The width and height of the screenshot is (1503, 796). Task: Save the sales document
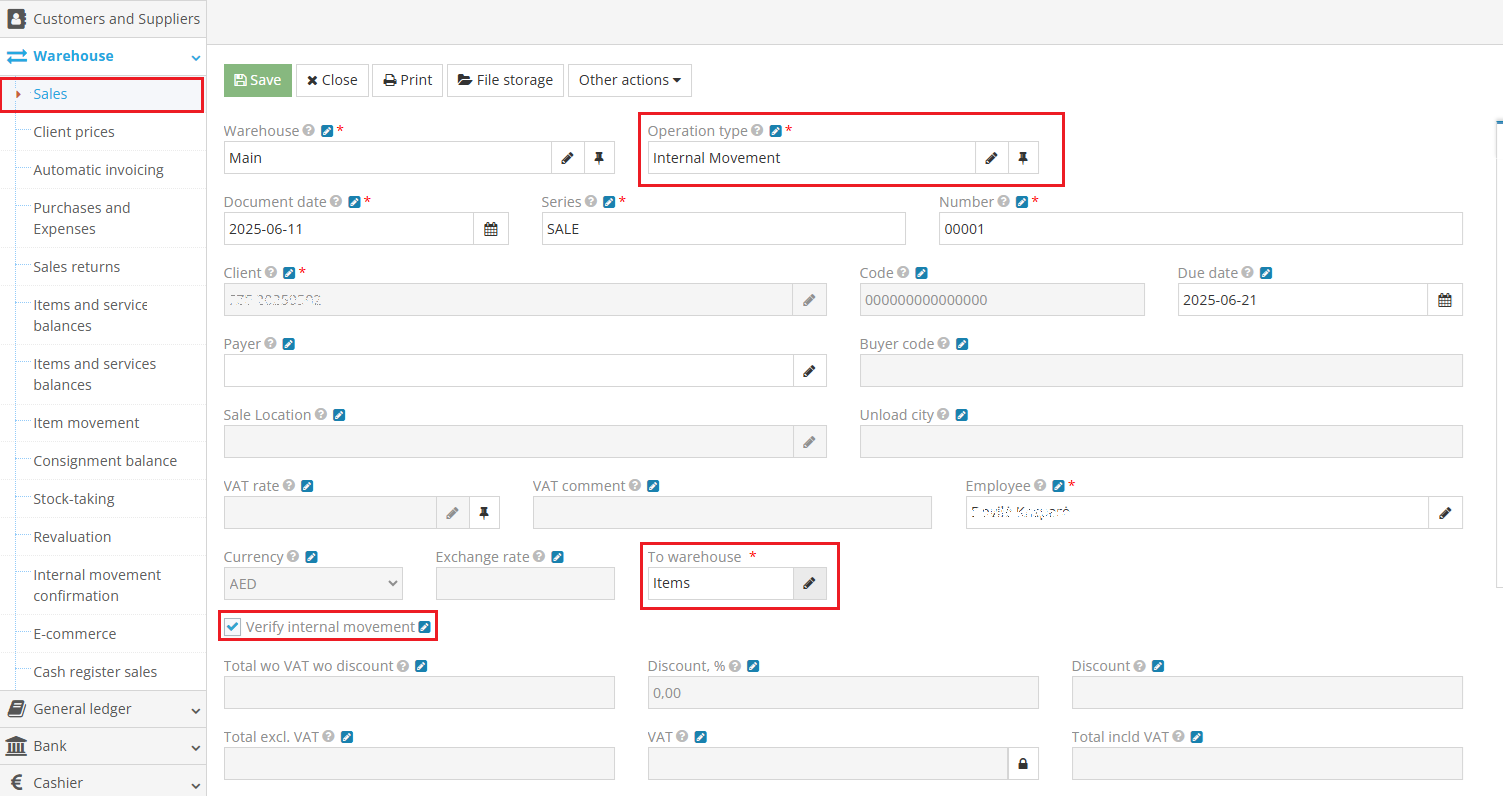click(x=257, y=80)
